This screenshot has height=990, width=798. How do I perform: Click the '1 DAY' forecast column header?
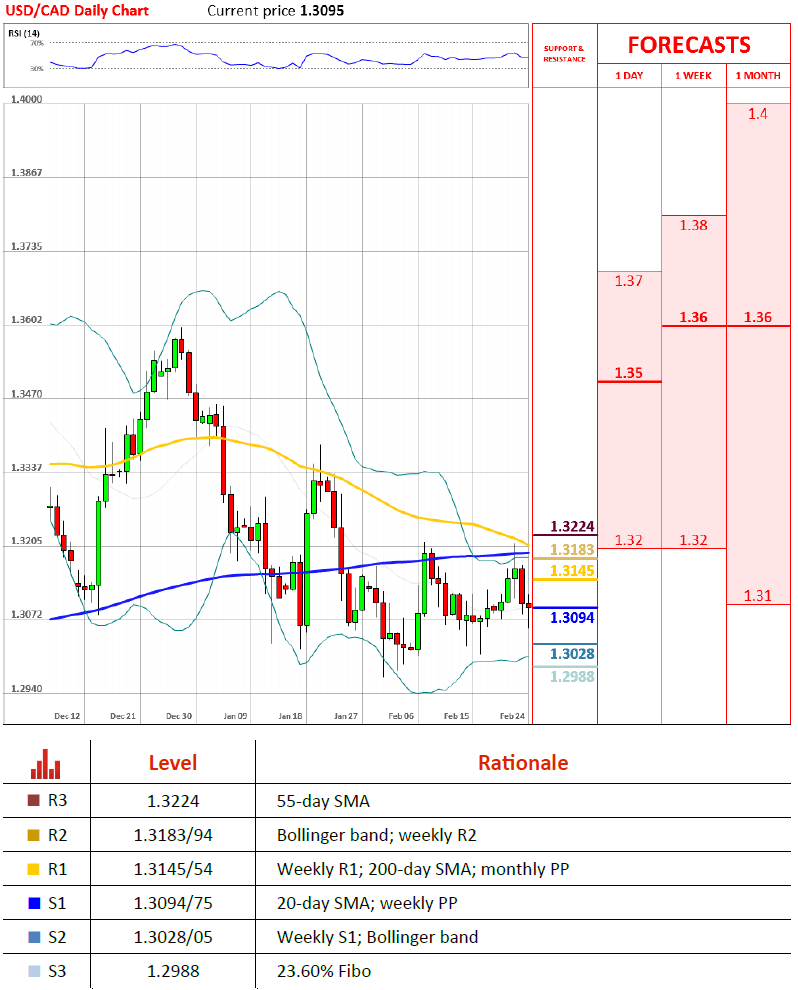coord(629,76)
